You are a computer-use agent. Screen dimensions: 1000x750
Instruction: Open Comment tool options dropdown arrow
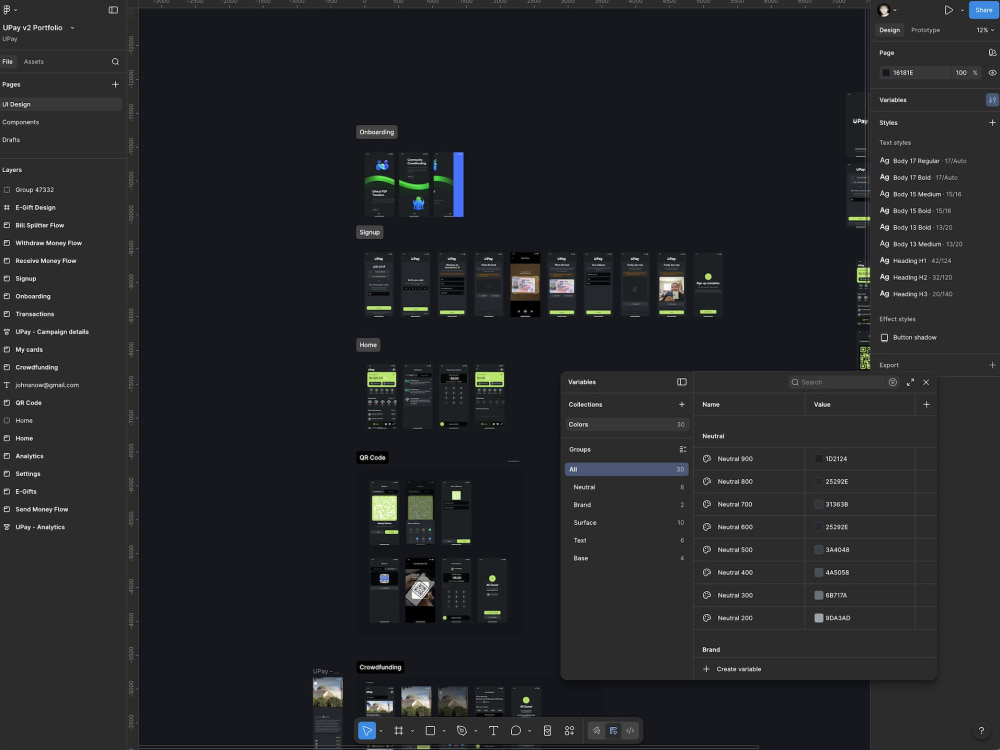(529, 732)
